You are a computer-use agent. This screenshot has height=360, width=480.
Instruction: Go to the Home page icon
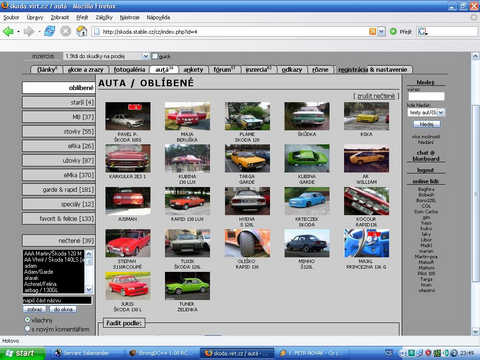tap(82, 31)
